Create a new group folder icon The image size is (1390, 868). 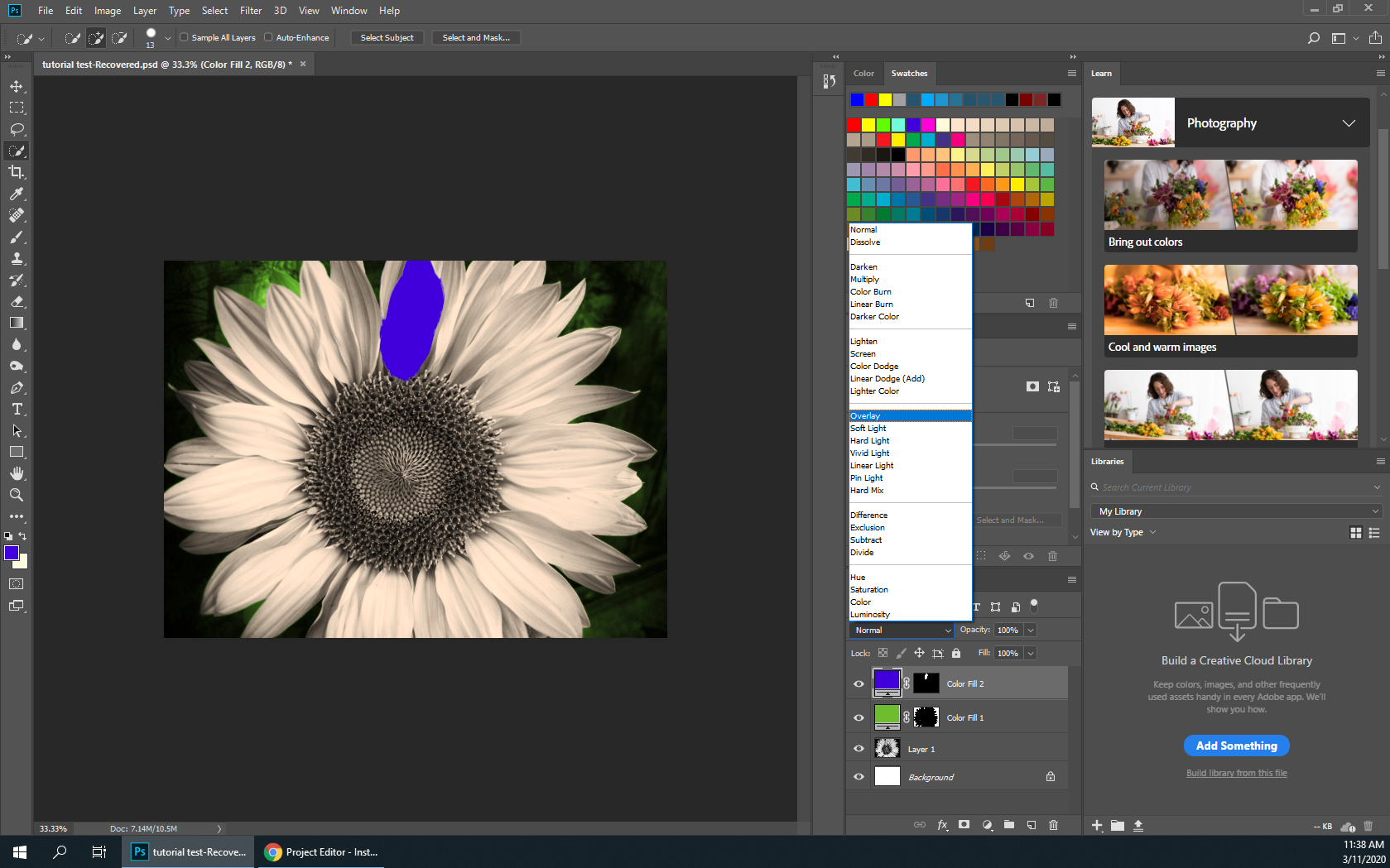tap(1009, 825)
